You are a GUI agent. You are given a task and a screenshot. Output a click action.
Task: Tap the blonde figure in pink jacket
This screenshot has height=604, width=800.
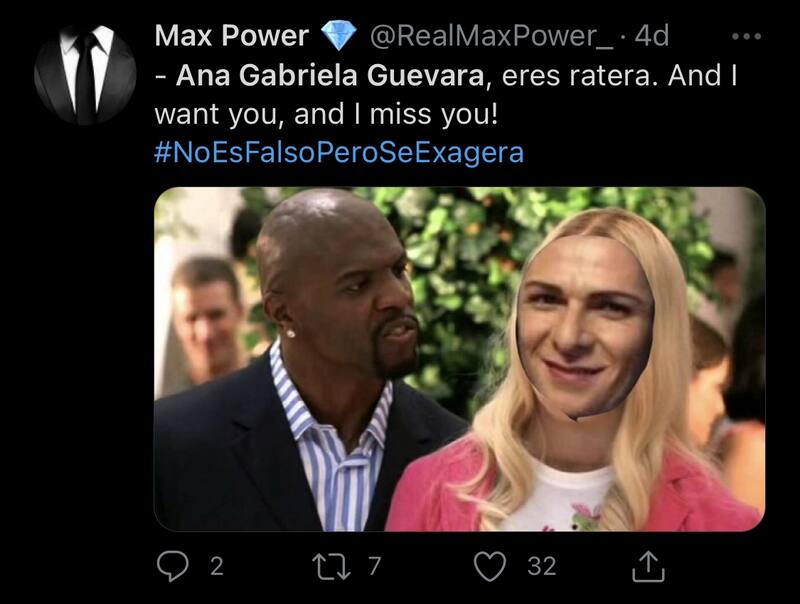(x=577, y=370)
